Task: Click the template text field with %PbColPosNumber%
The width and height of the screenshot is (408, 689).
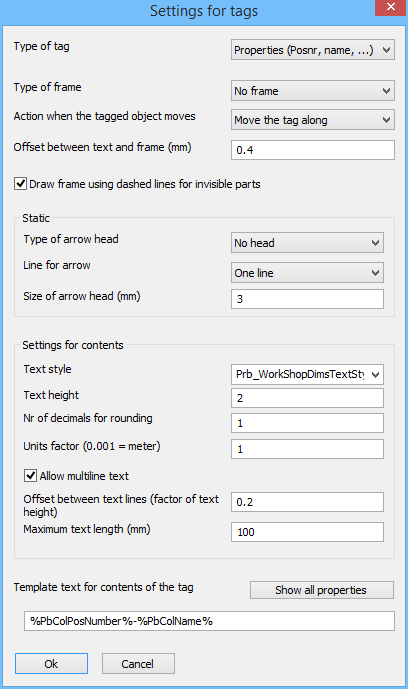Action: [209, 621]
